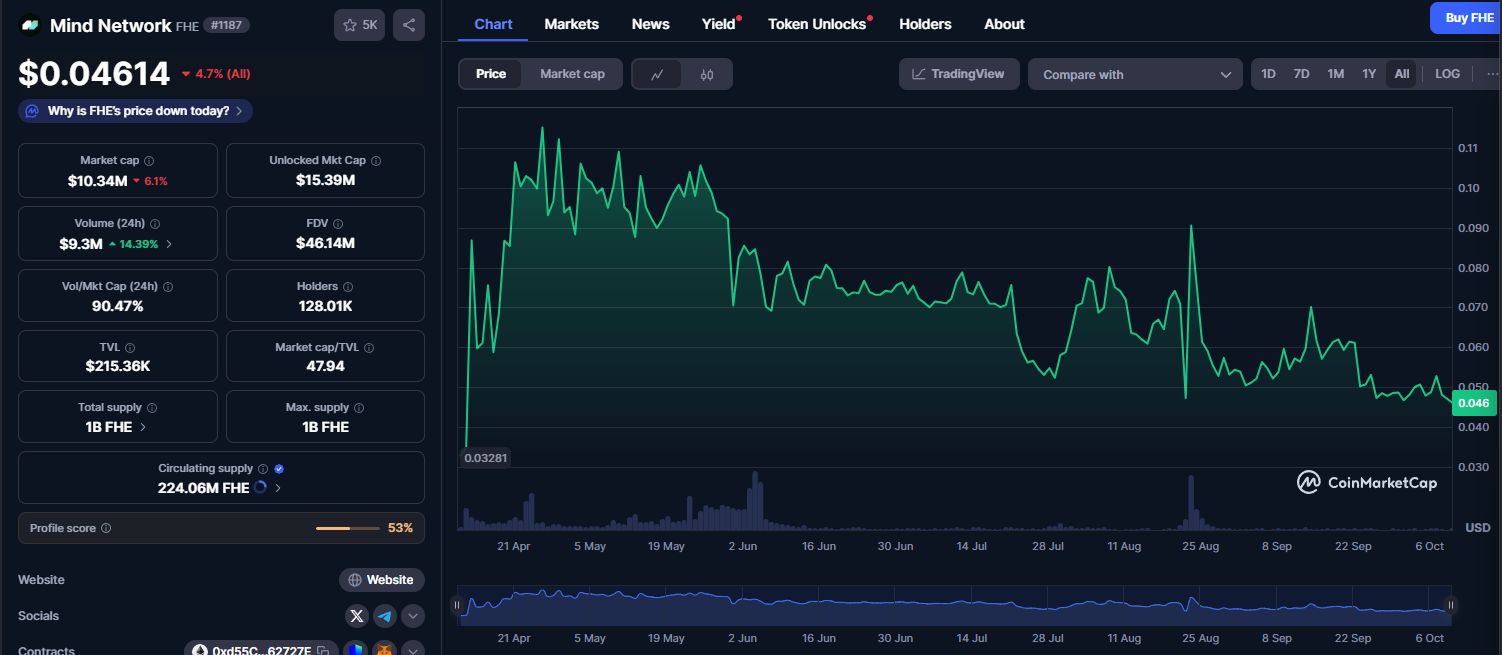This screenshot has width=1502, height=655.
Task: Open 'Why is FHE's price down today?' link
Action: 134,111
